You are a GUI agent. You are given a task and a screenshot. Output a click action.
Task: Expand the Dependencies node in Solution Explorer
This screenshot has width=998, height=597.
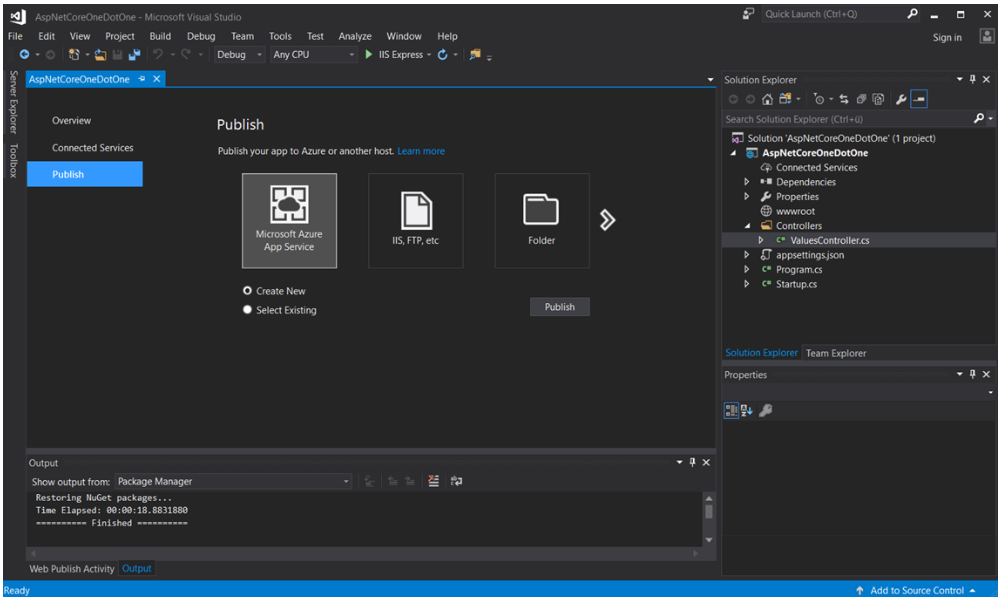[747, 182]
